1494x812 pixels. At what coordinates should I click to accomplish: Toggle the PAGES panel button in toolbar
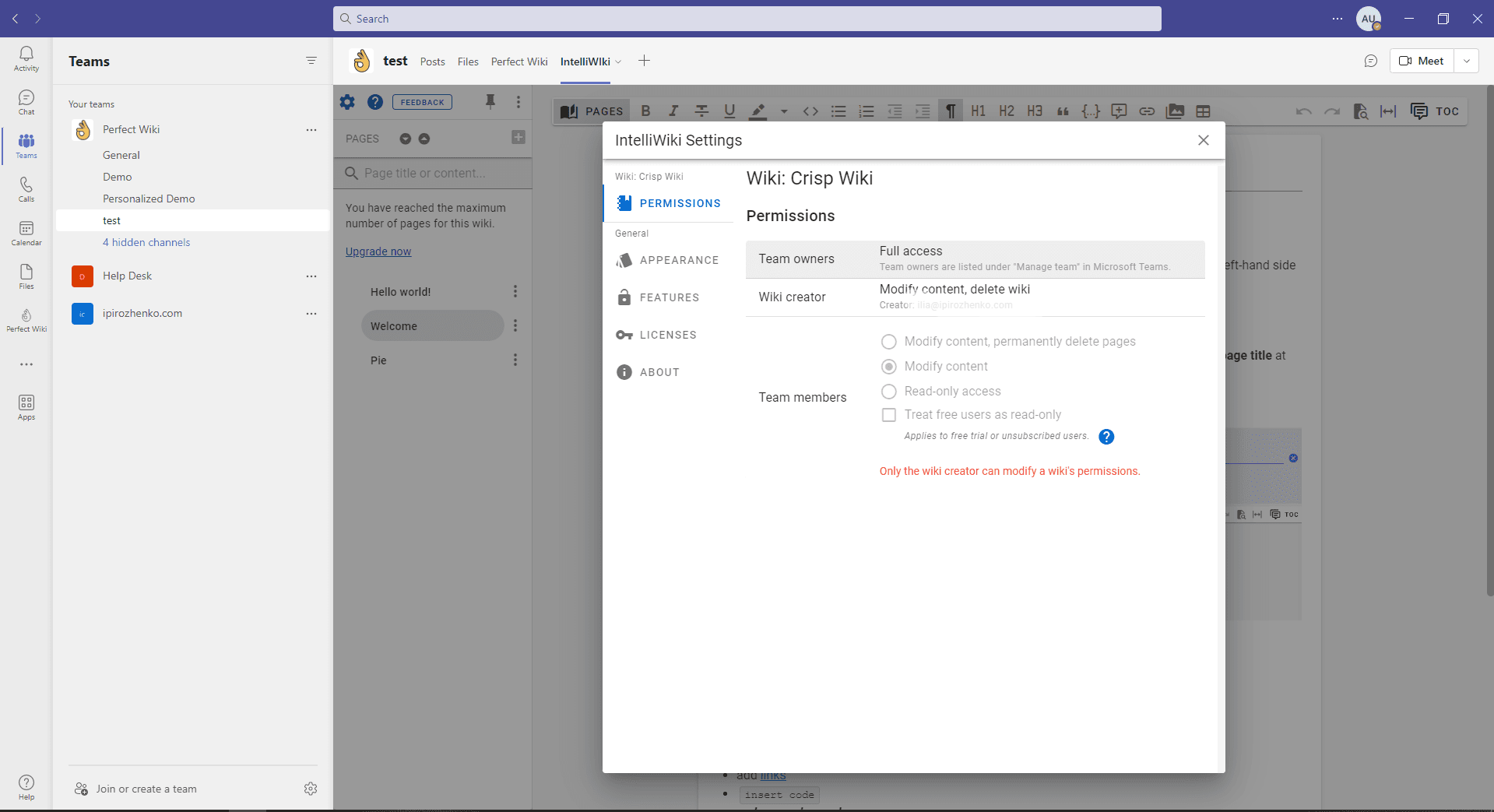592,111
